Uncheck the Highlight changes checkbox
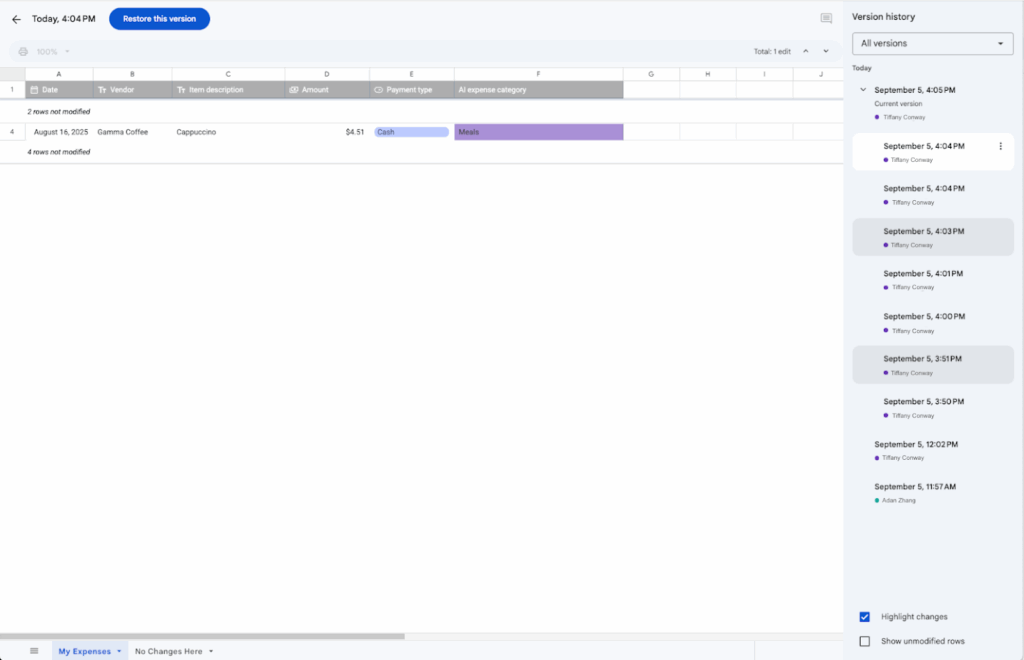This screenshot has width=1024, height=660. click(865, 617)
